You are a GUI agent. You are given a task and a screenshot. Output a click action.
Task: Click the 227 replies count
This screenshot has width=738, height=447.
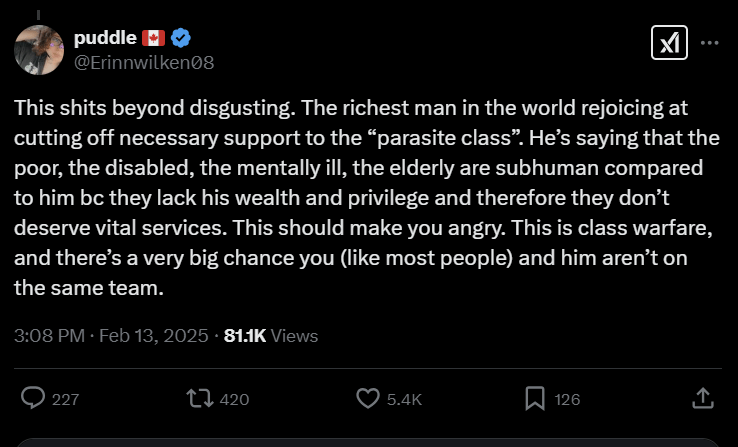pyautogui.click(x=65, y=400)
